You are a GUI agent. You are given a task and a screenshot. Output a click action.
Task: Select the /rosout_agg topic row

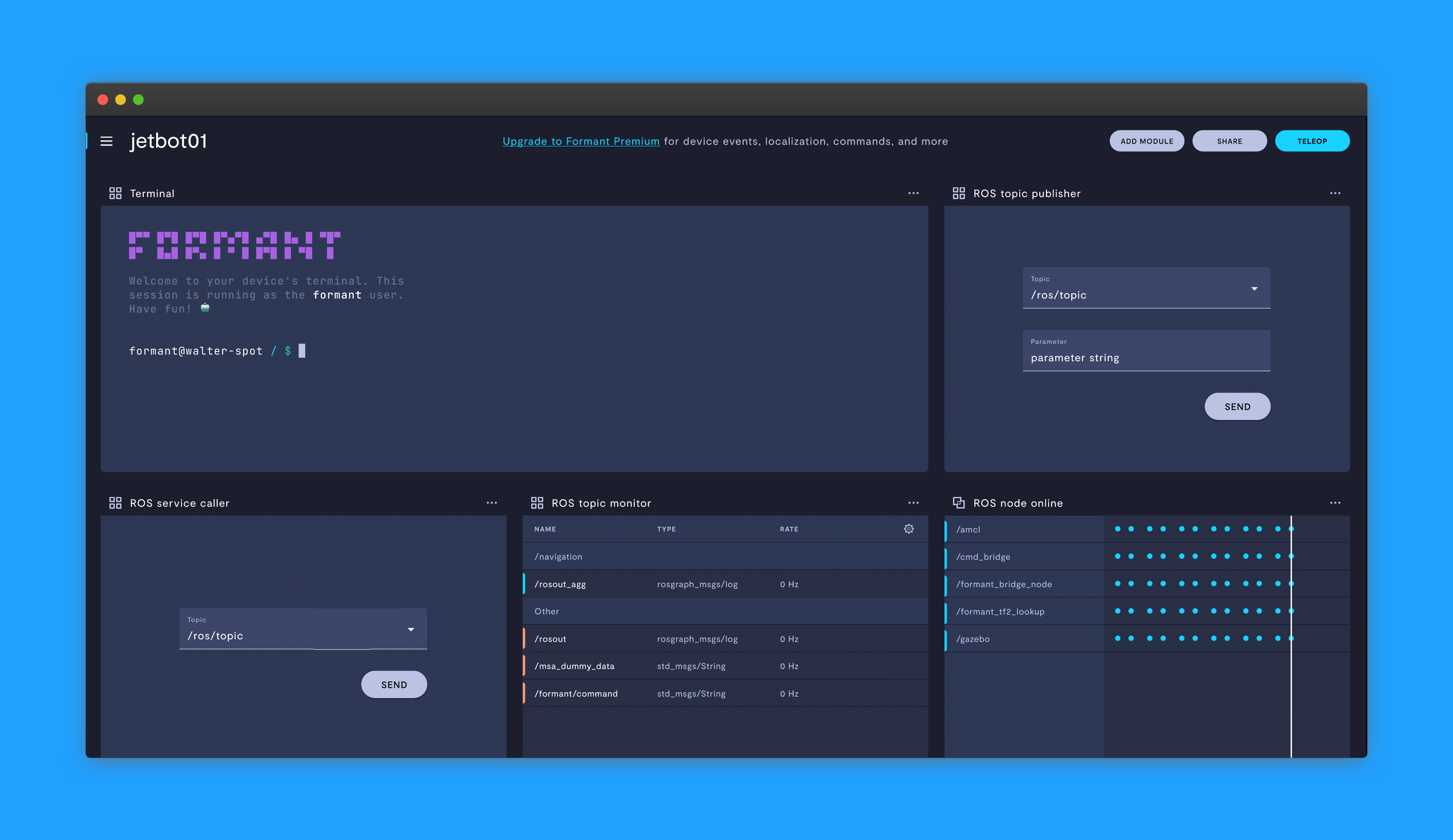[725, 584]
